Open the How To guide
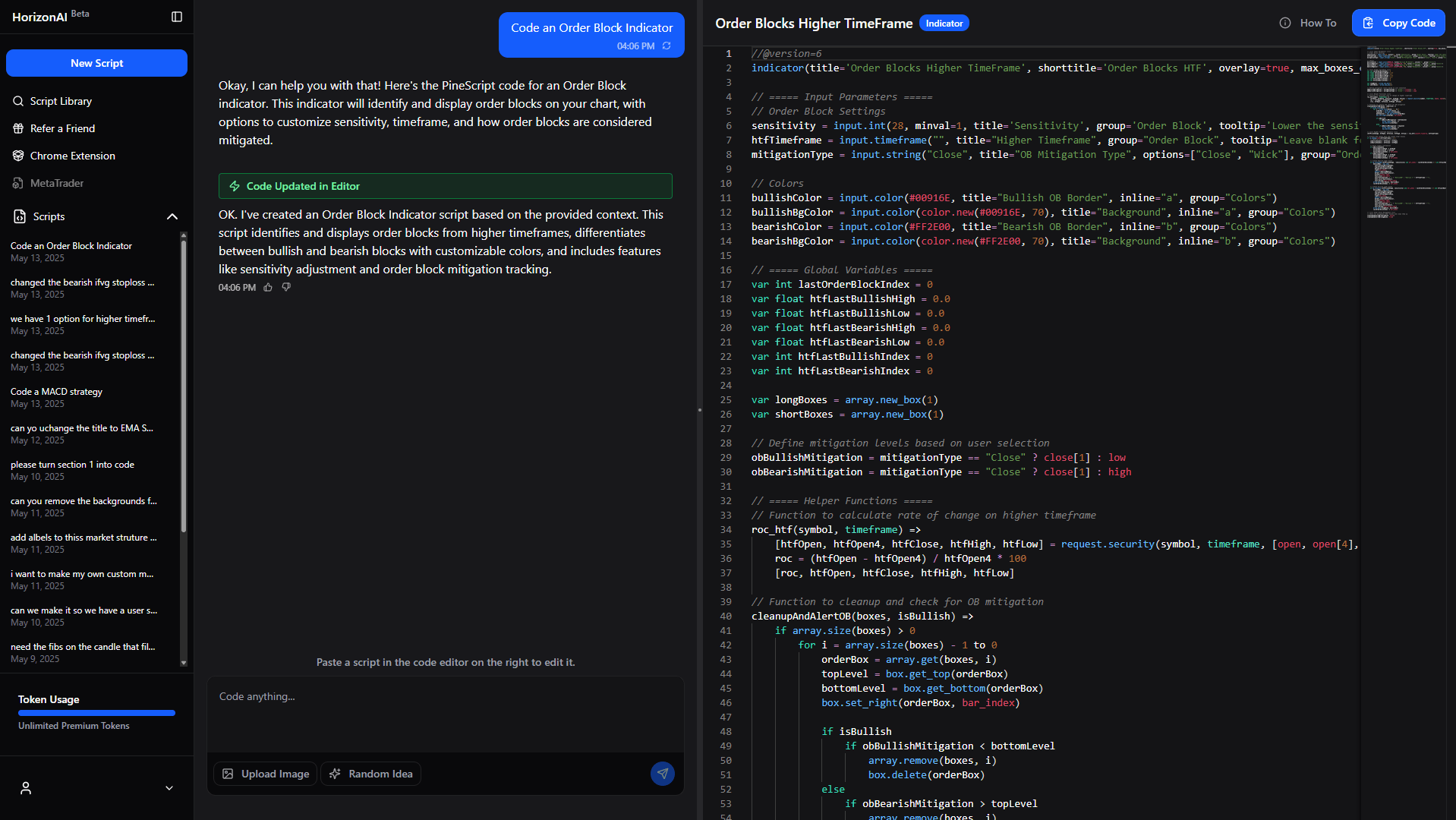This screenshot has height=820, width=1456. click(x=1308, y=23)
